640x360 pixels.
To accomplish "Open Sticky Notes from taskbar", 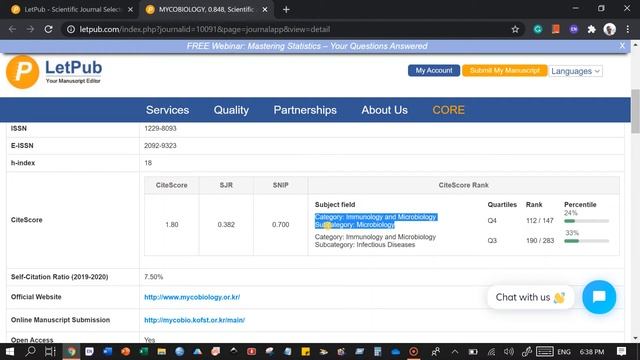I will coord(305,351).
